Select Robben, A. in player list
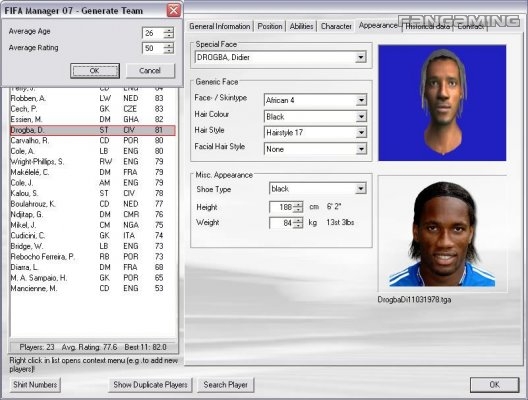The image size is (528, 400). click(93, 98)
